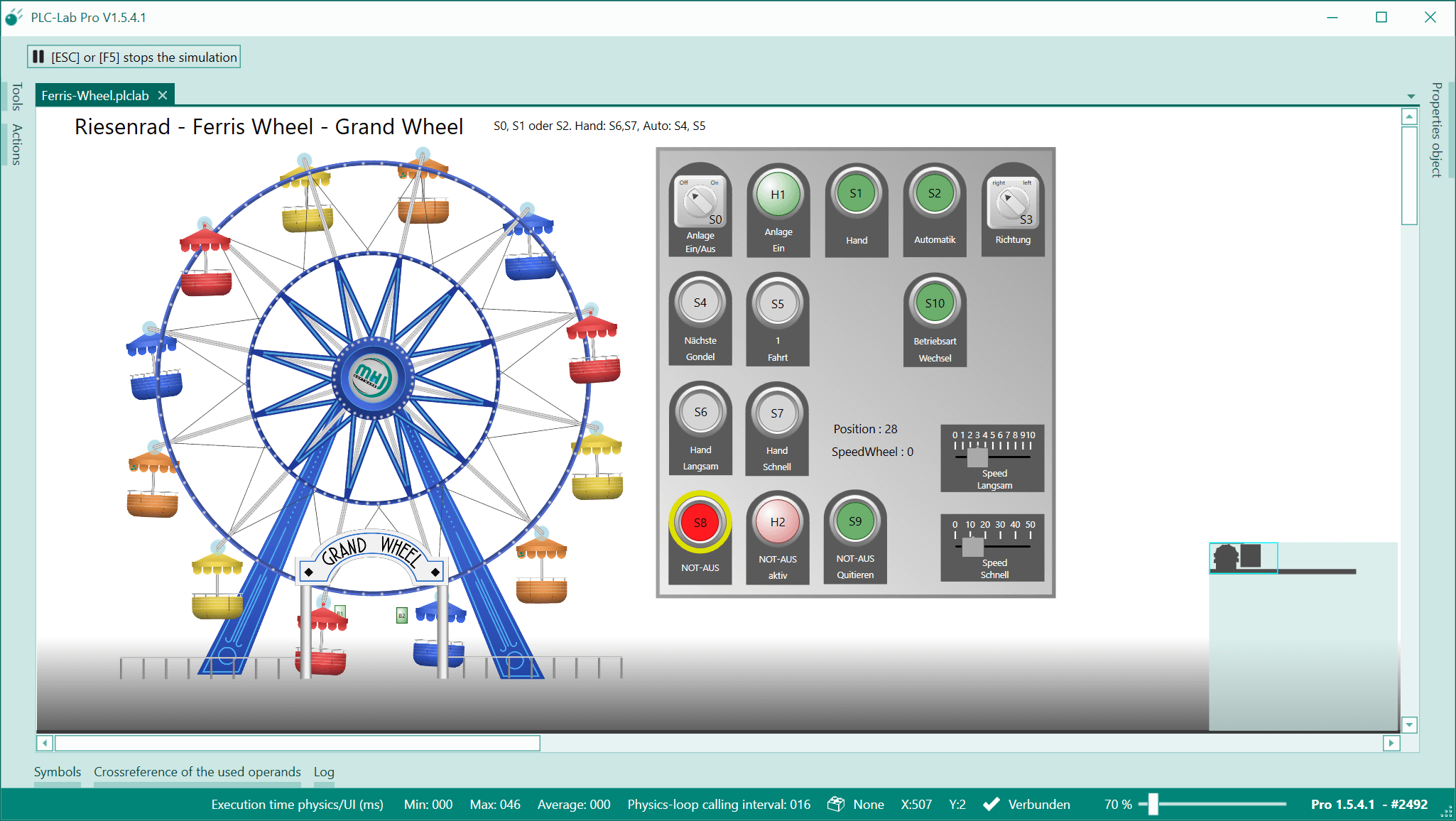Push the S9 NOT-AUS Quitieren button
This screenshot has height=821, width=1456.
tap(855, 521)
